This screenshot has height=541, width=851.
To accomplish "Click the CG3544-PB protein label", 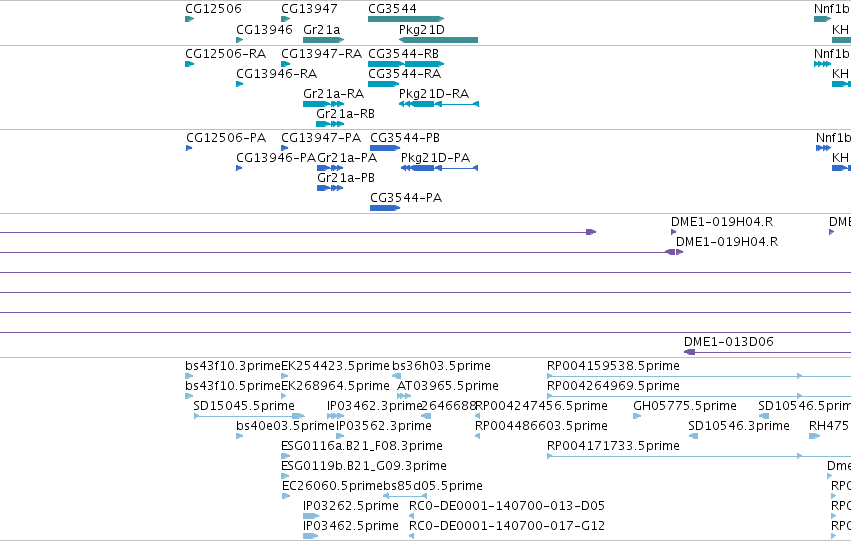I will (405, 138).
